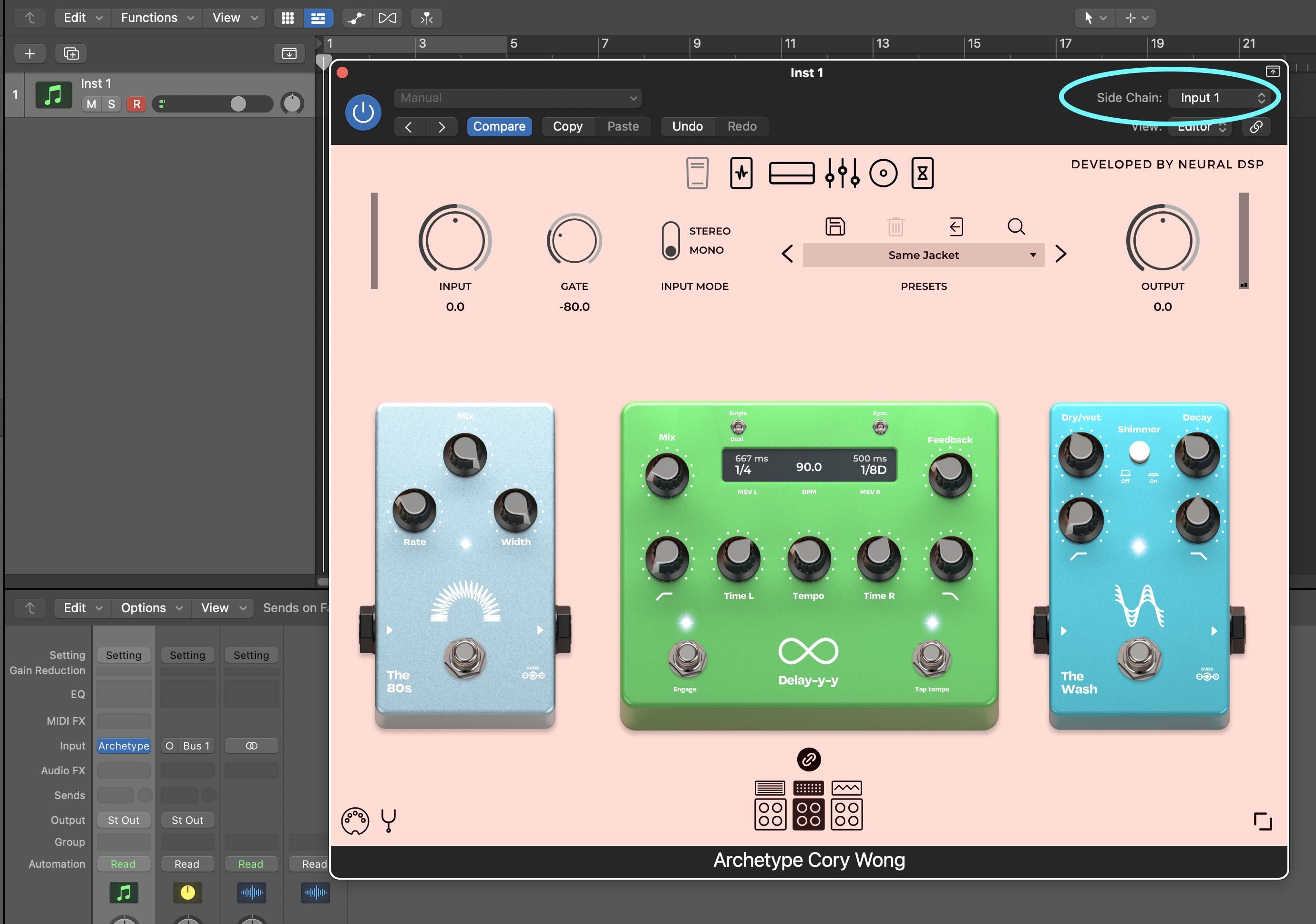1316x924 pixels.
Task: Click the Archetype instrument input slot
Action: coord(123,746)
